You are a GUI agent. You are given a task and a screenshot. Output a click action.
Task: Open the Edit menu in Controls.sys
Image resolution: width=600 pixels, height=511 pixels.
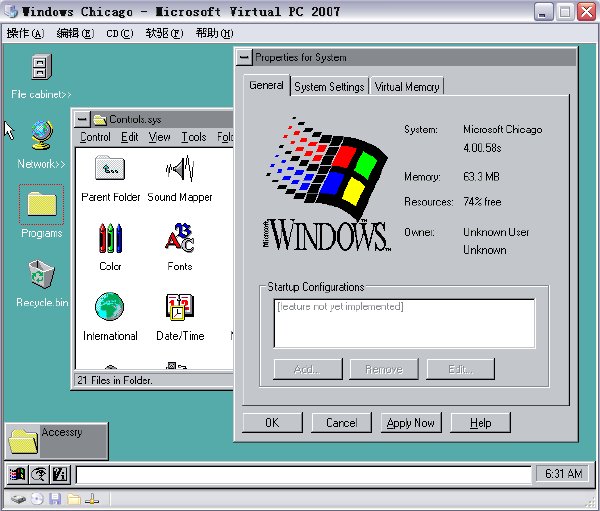[x=129, y=137]
